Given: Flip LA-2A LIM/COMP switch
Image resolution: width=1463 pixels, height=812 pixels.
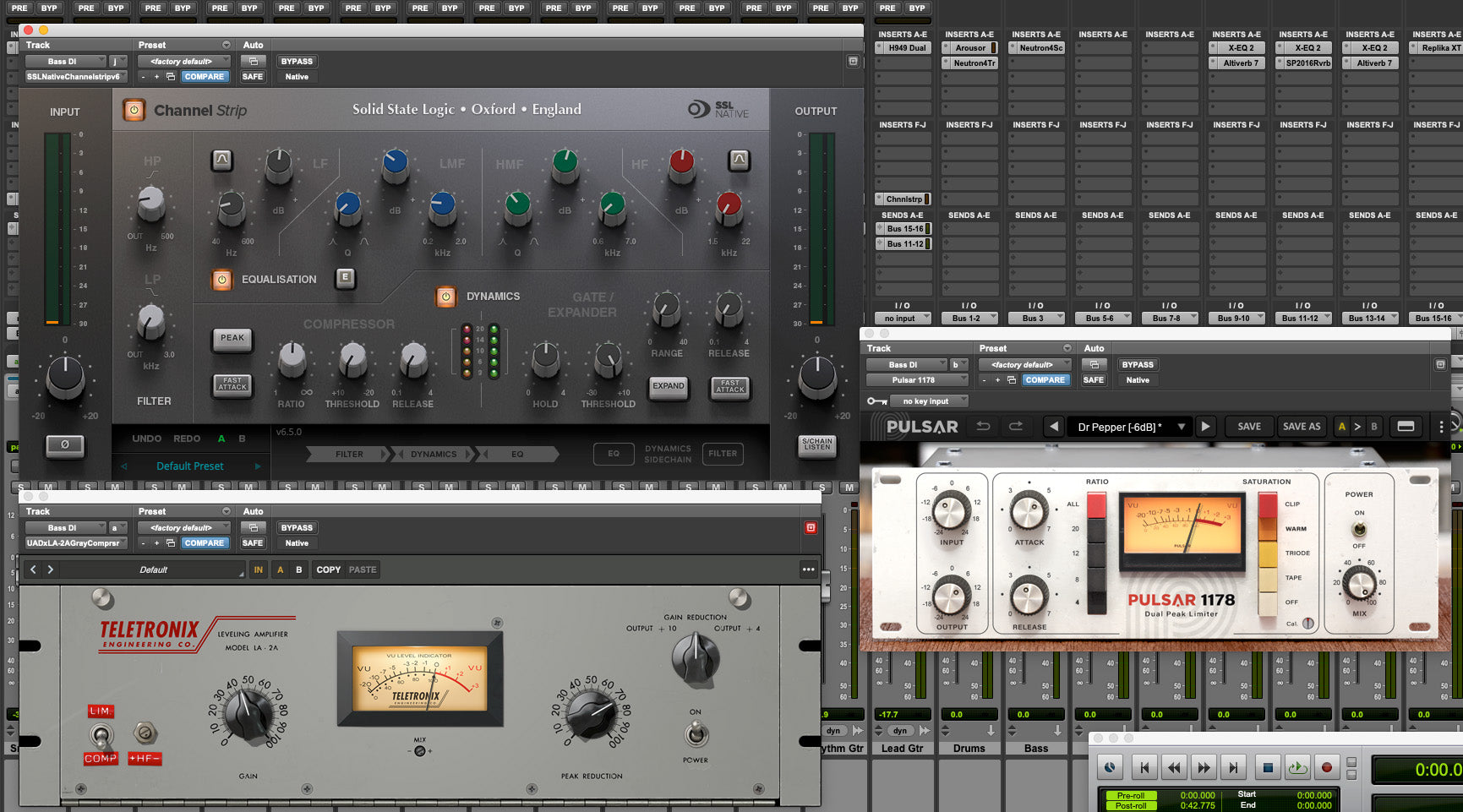Looking at the screenshot, I should [101, 737].
